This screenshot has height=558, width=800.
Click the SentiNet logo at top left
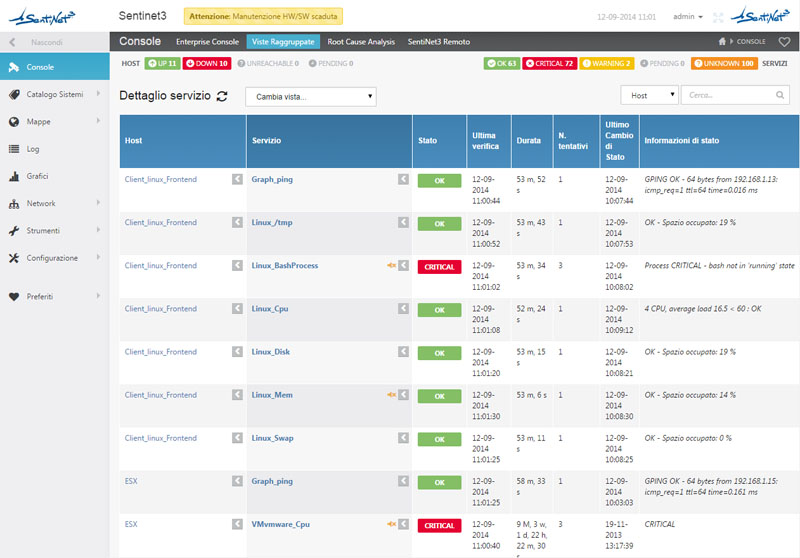[x=42, y=17]
